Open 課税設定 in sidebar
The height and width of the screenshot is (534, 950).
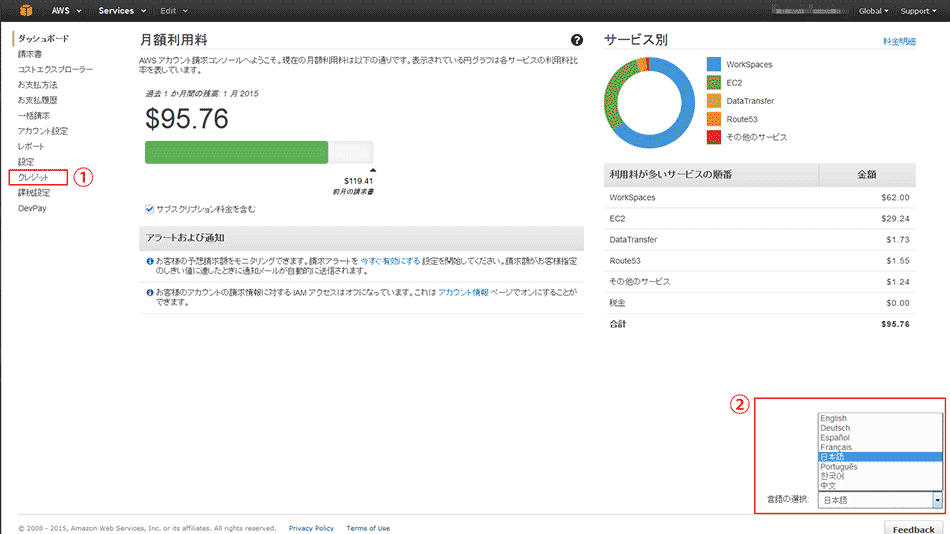click(34, 193)
